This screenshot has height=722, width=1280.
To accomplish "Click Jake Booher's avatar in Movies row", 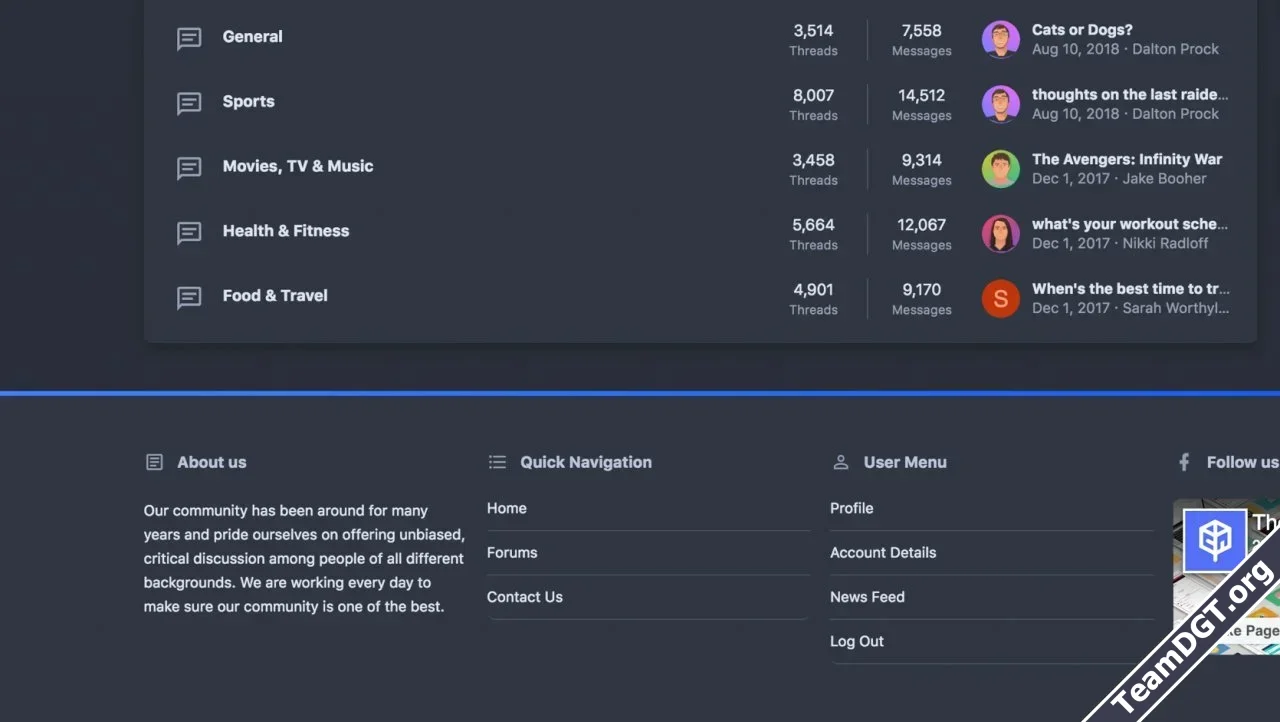I will coord(1000,169).
